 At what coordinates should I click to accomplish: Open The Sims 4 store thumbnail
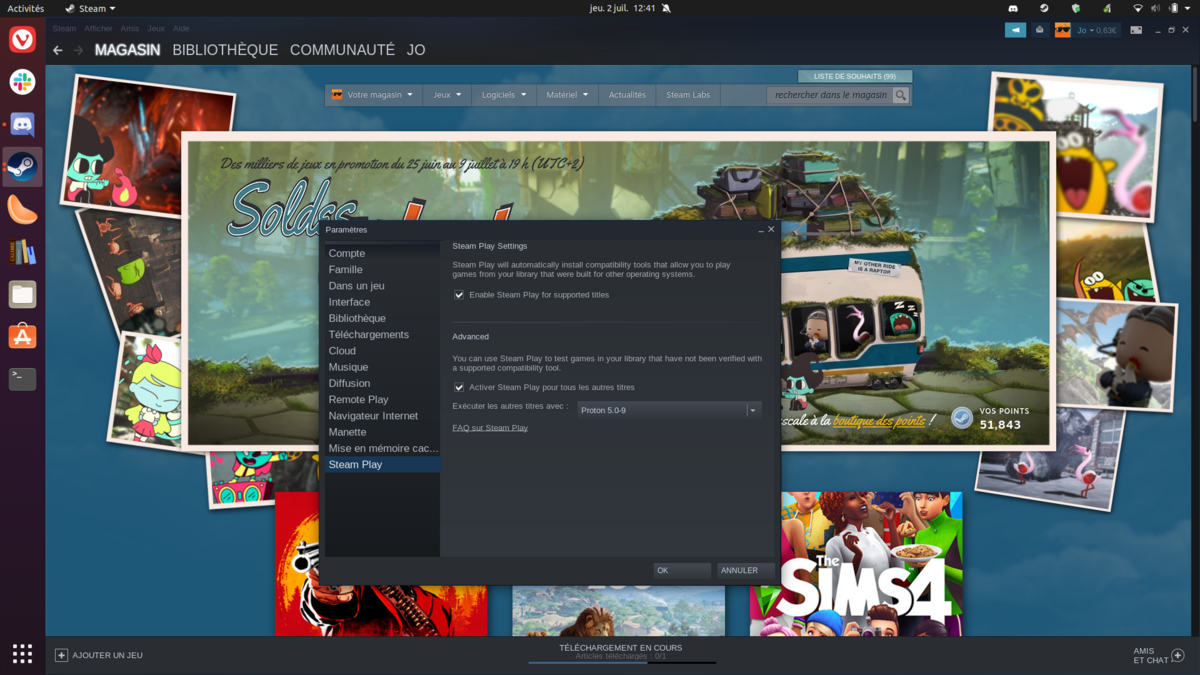856,563
